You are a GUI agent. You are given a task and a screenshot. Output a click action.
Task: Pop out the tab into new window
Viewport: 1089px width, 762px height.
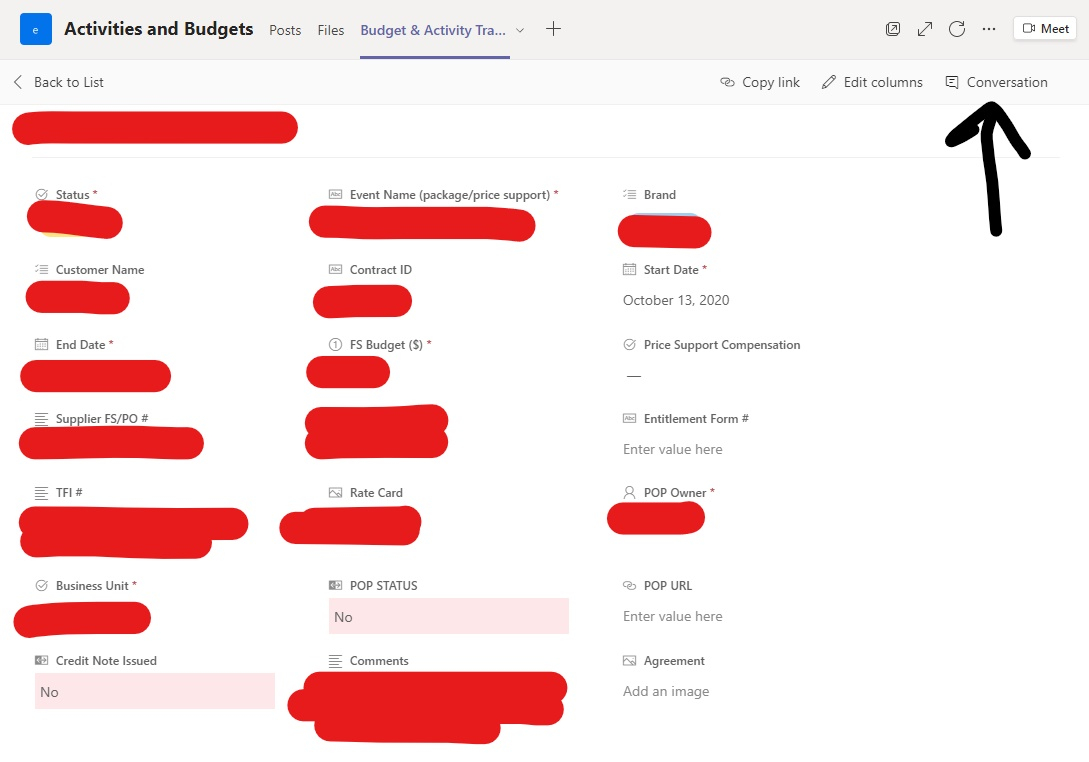point(892,29)
